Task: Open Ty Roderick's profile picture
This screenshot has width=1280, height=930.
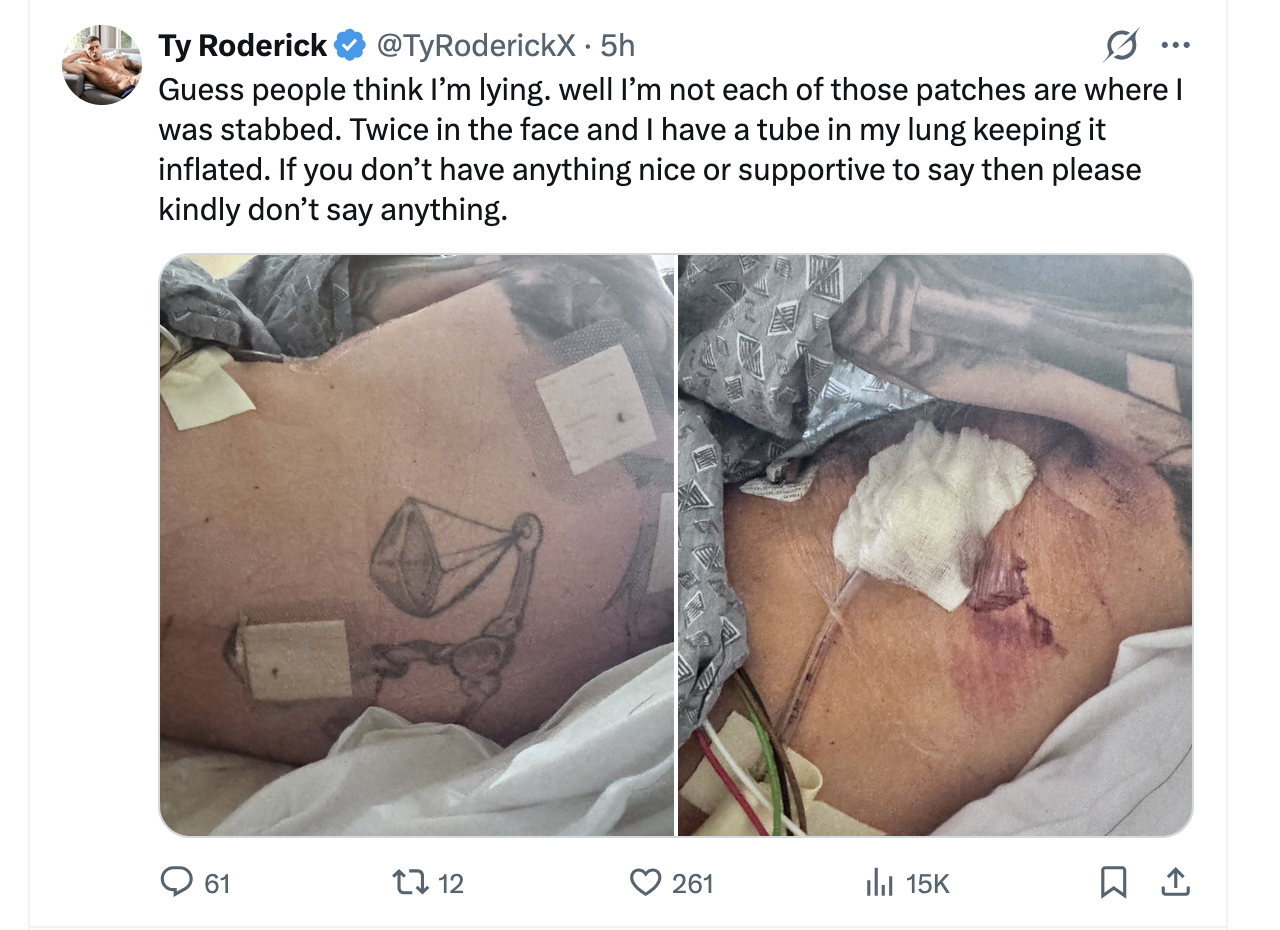Action: pyautogui.click(x=102, y=65)
